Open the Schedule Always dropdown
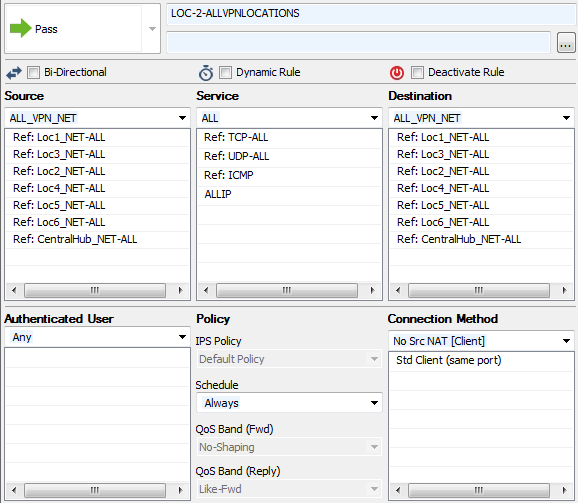Screen dimensions: 578x503 289,402
